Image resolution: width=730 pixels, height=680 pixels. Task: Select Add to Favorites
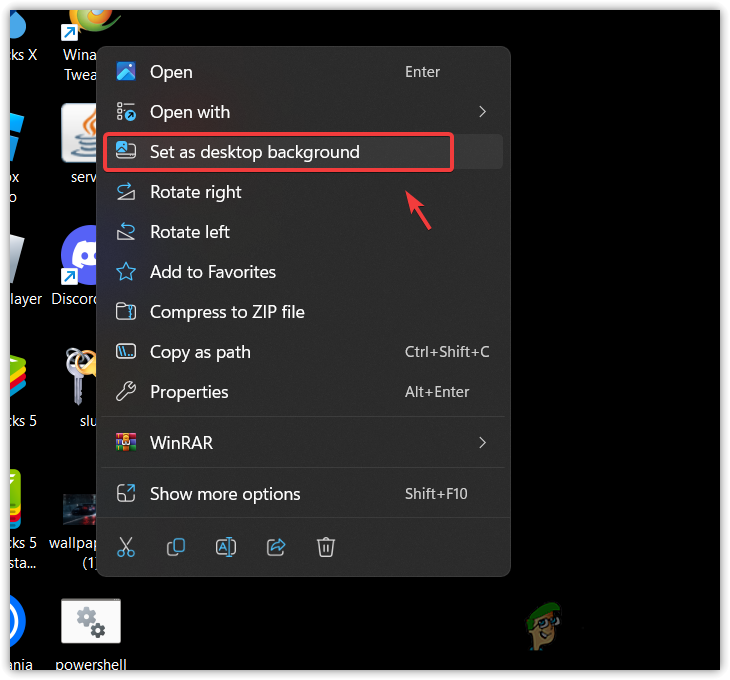point(303,272)
